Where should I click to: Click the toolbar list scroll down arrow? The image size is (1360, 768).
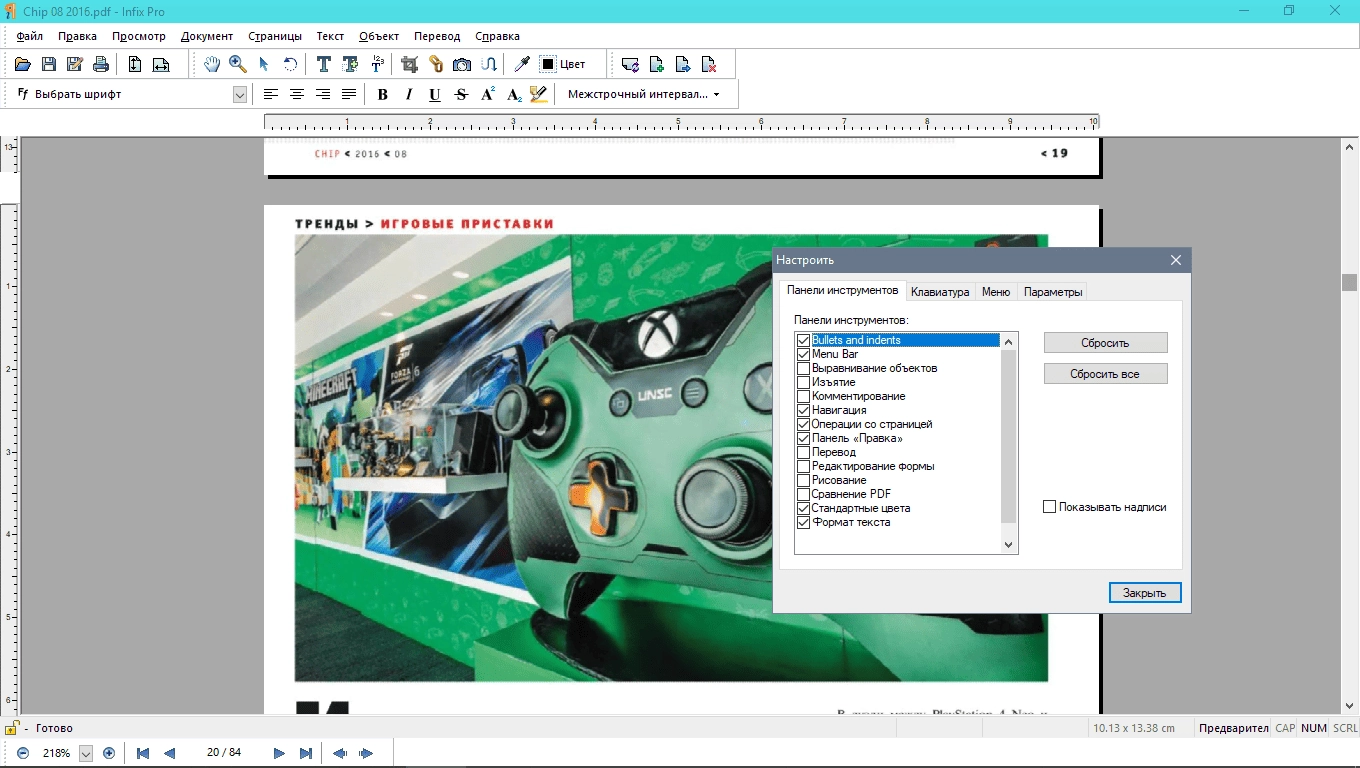tap(1008, 545)
